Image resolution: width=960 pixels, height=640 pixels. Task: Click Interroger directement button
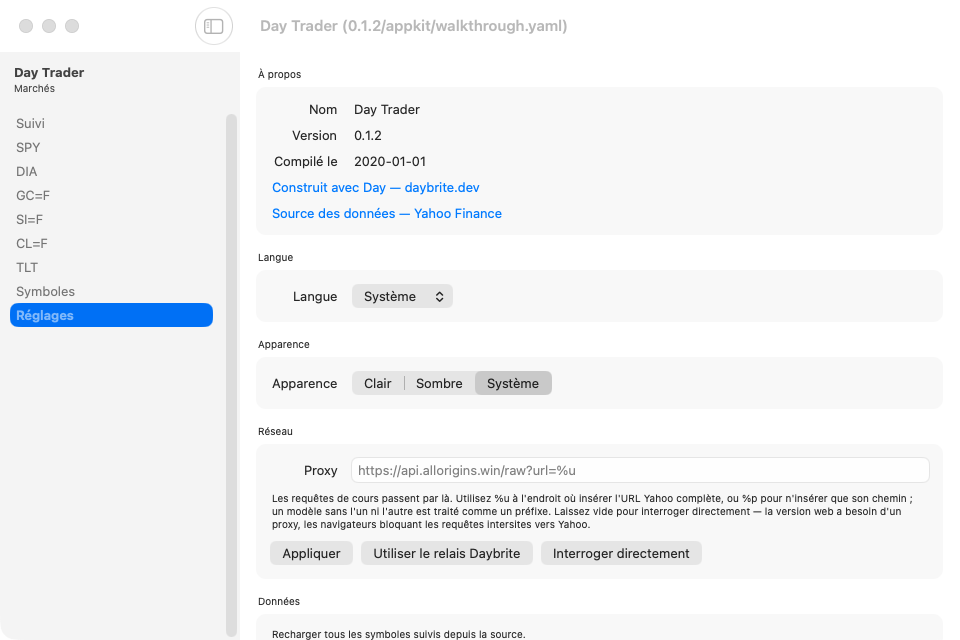click(x=621, y=554)
